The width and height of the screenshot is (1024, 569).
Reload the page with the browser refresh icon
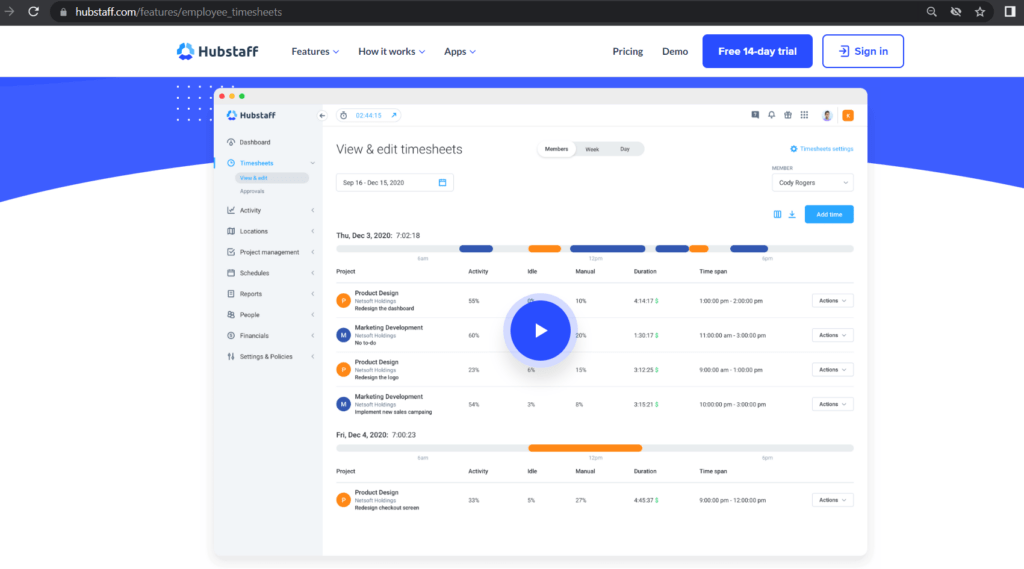click(x=33, y=12)
